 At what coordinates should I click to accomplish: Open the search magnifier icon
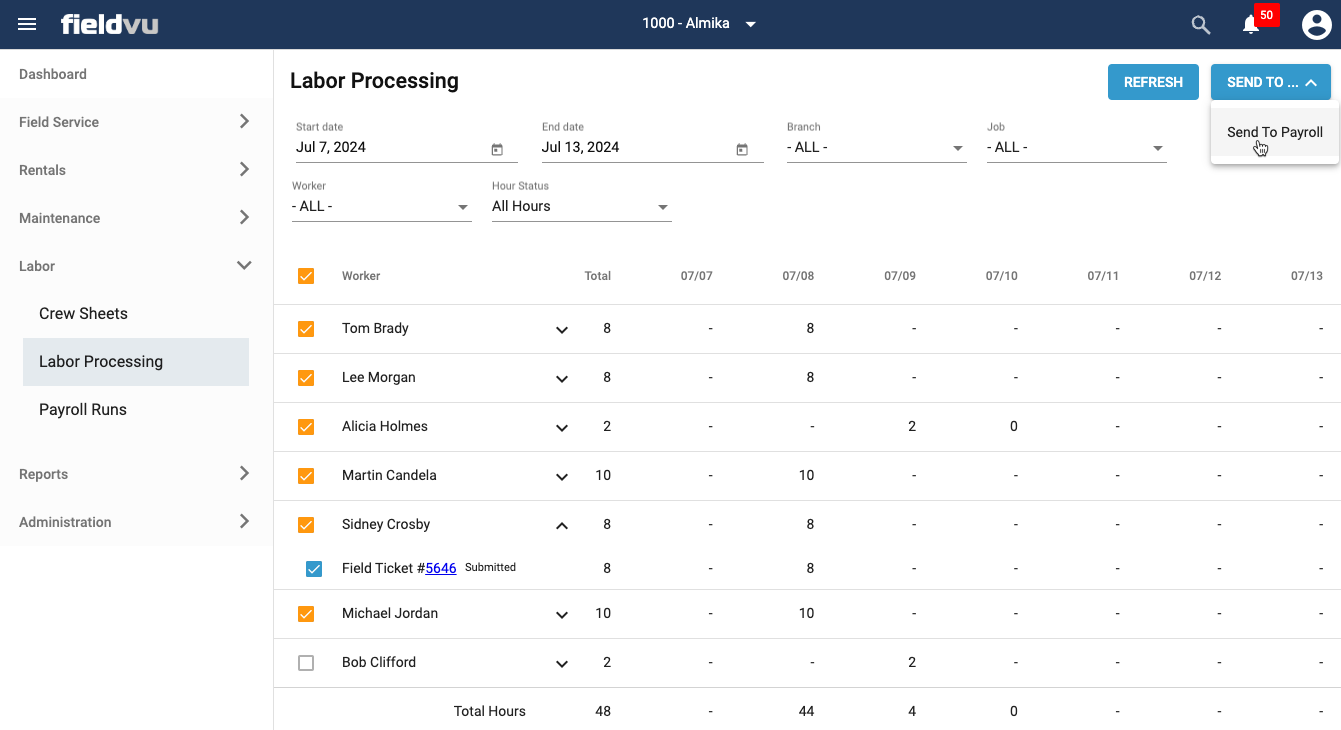[1201, 25]
